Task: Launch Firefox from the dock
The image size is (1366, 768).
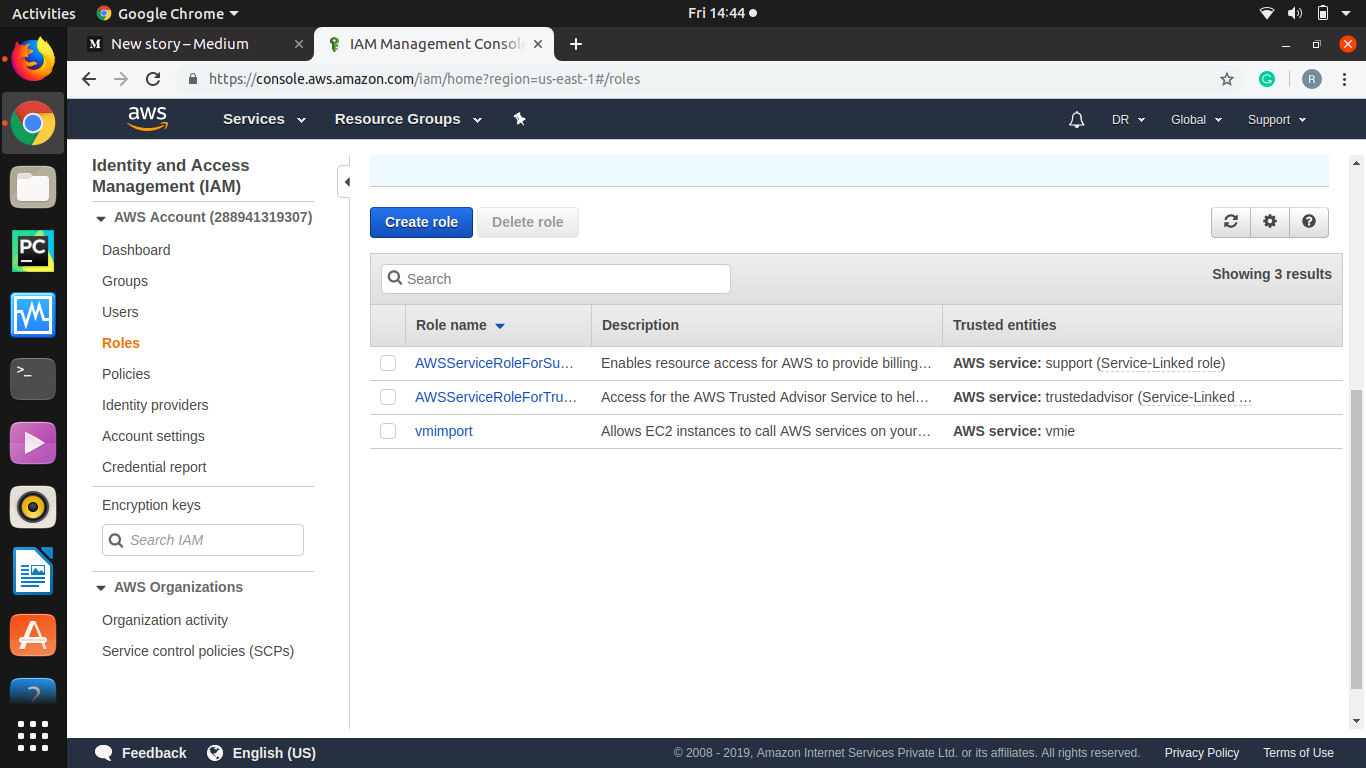Action: click(33, 59)
